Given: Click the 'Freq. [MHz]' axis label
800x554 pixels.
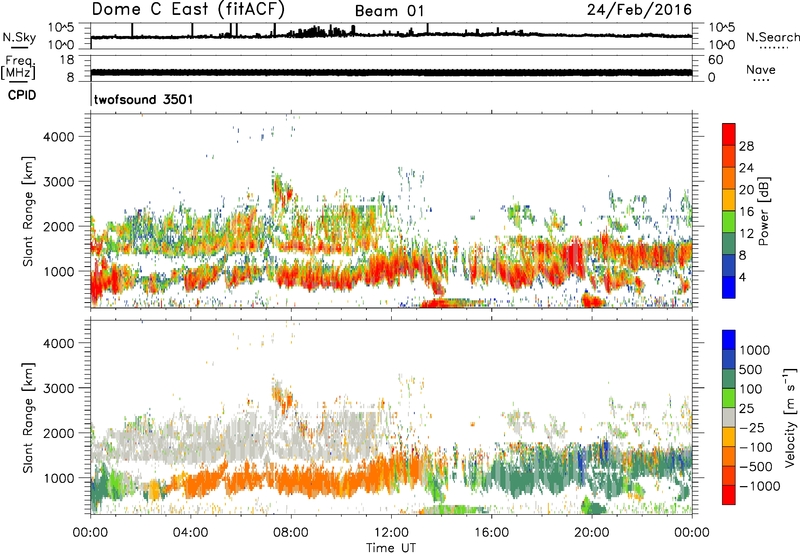Looking at the screenshot, I should tap(18, 68).
